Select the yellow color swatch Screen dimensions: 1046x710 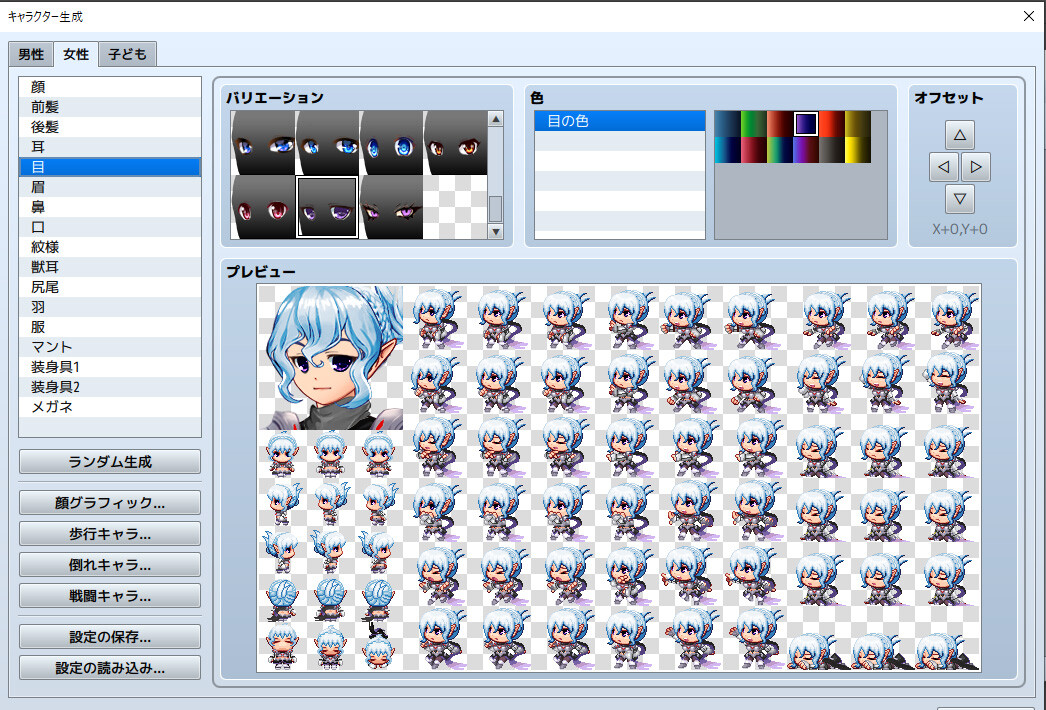pos(858,150)
